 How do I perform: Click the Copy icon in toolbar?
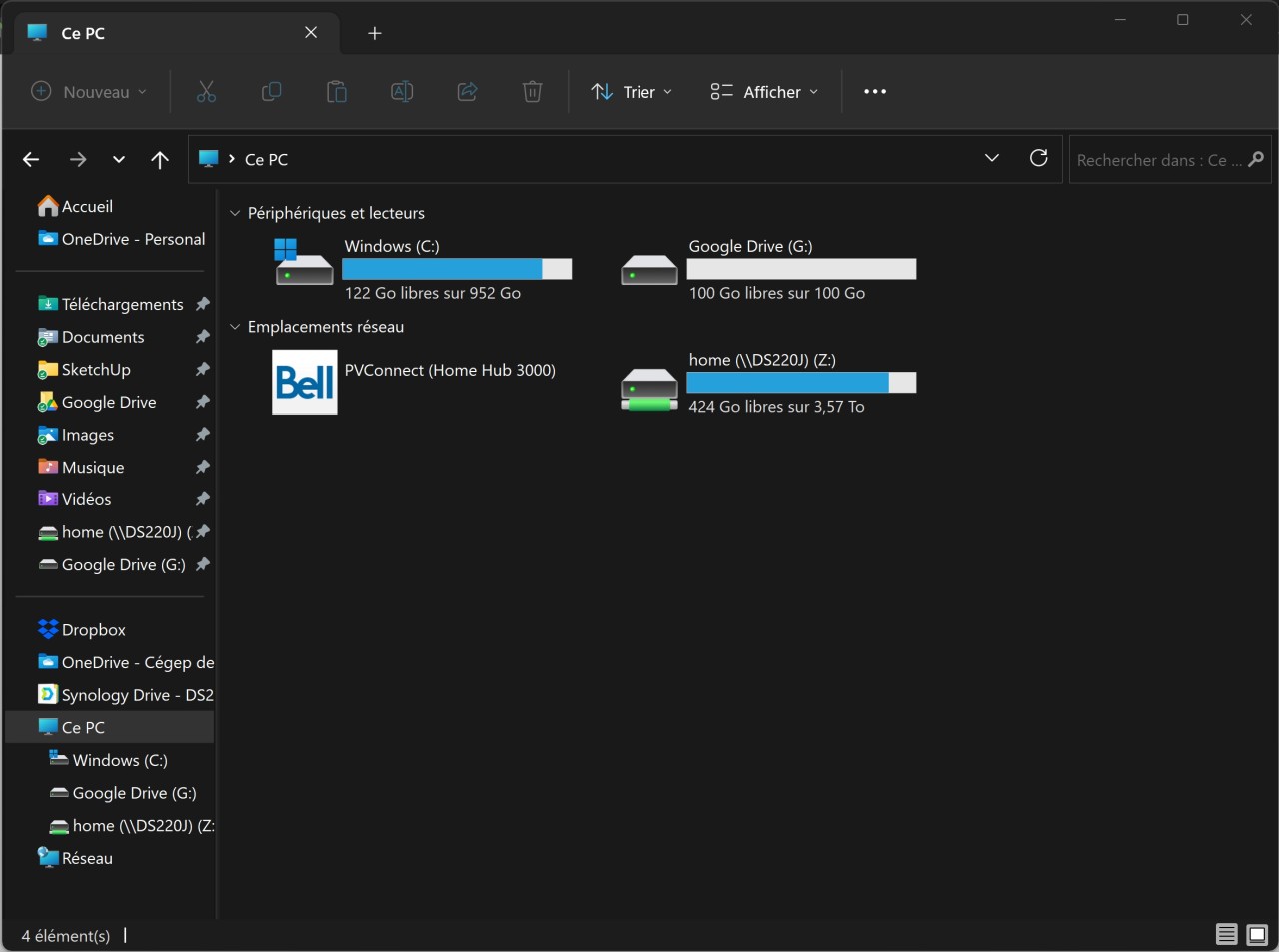[271, 92]
